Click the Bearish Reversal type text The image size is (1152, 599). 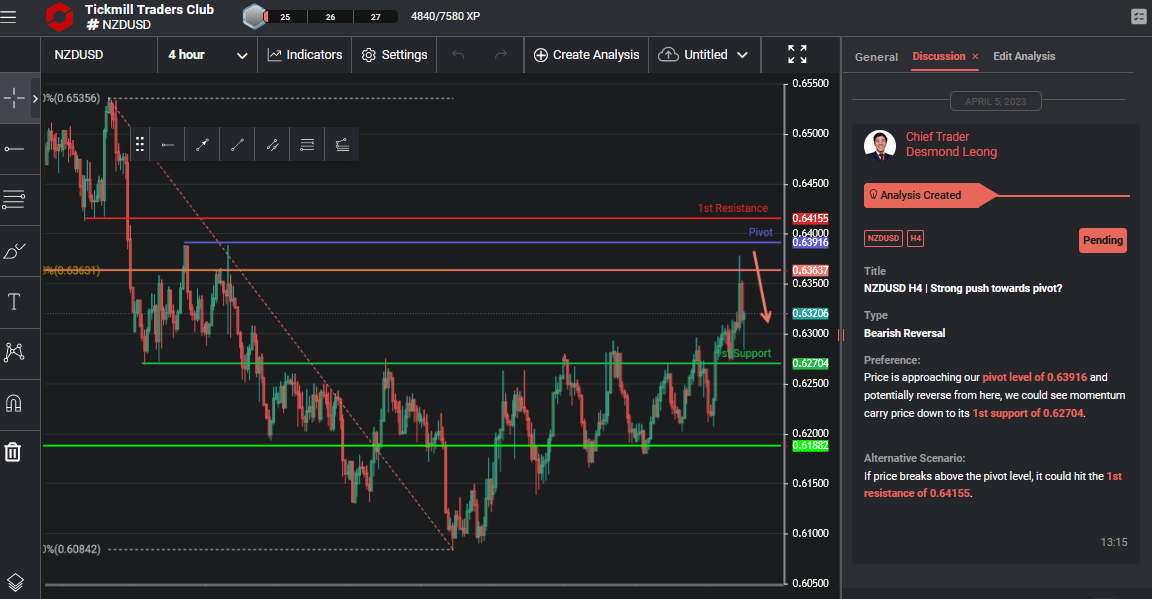pos(904,333)
